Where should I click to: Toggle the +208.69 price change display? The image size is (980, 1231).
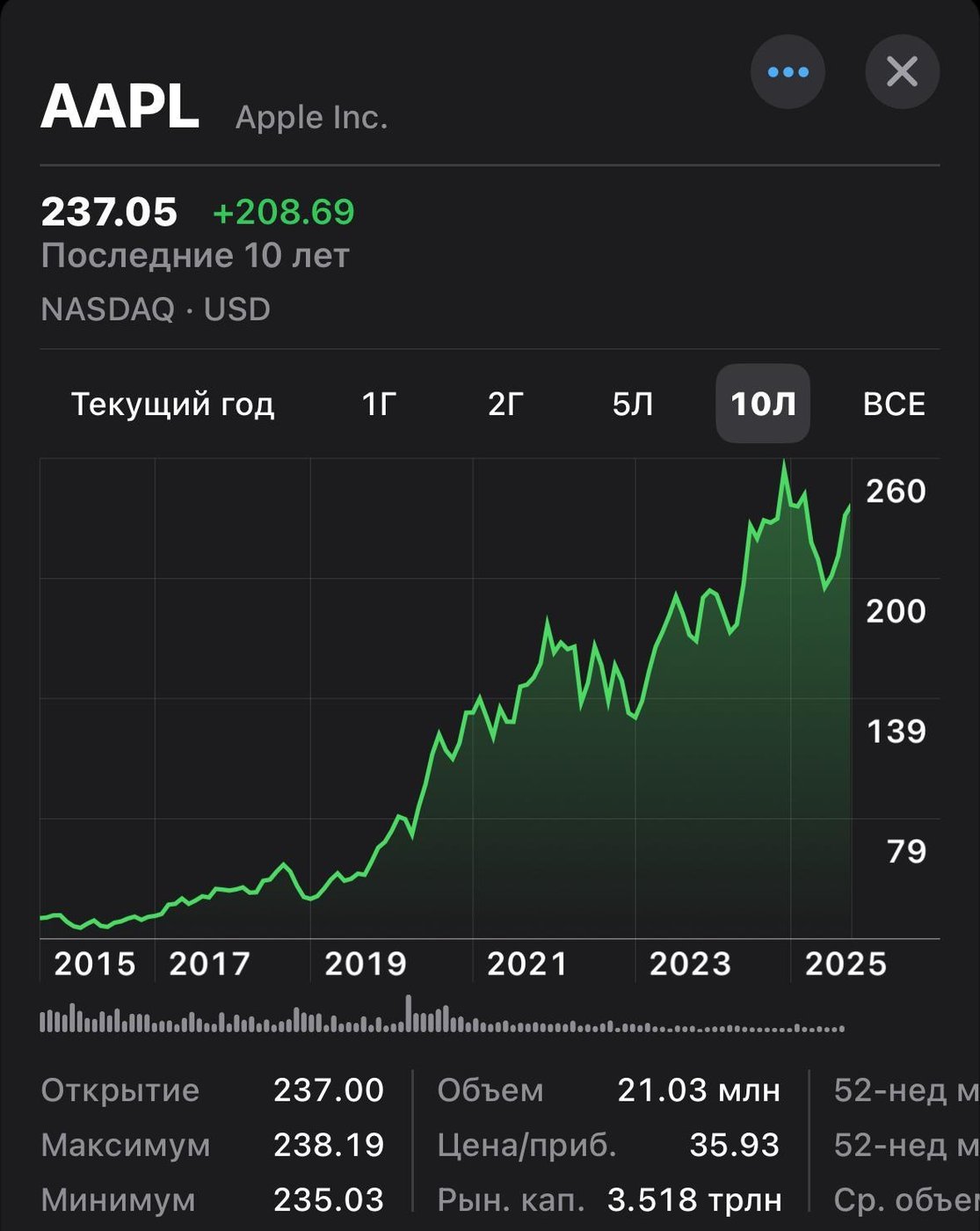(283, 212)
